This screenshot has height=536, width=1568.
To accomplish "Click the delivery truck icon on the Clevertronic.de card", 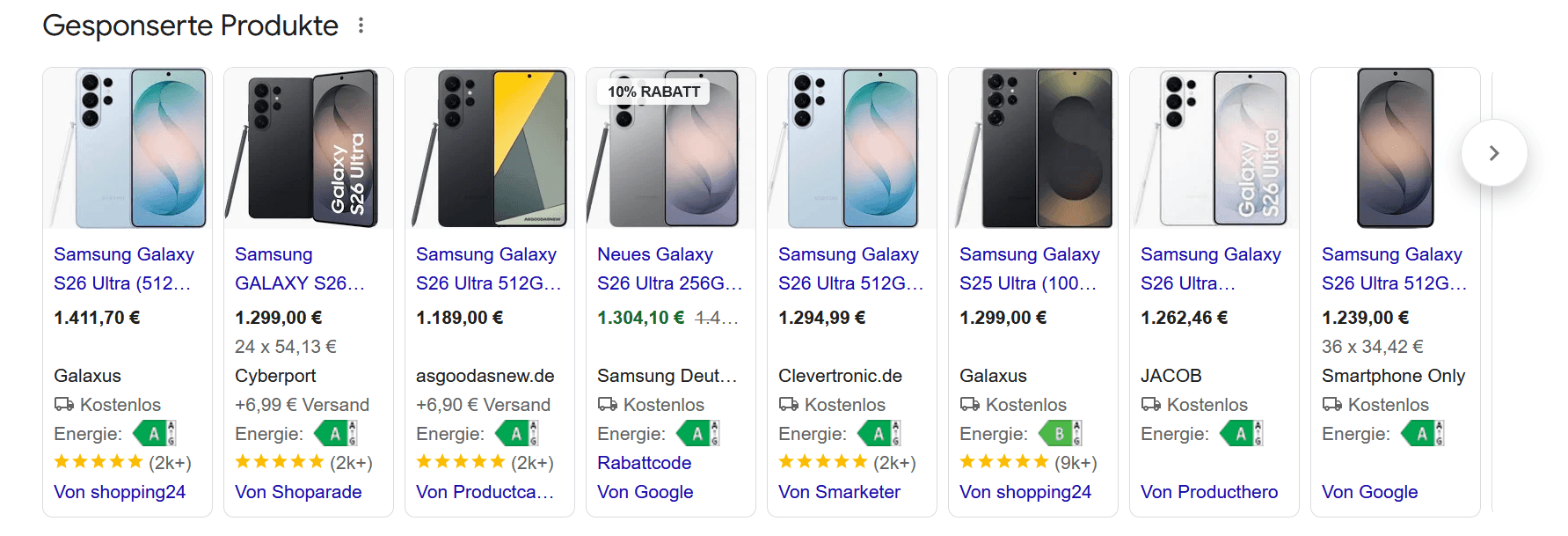I will coord(787,404).
